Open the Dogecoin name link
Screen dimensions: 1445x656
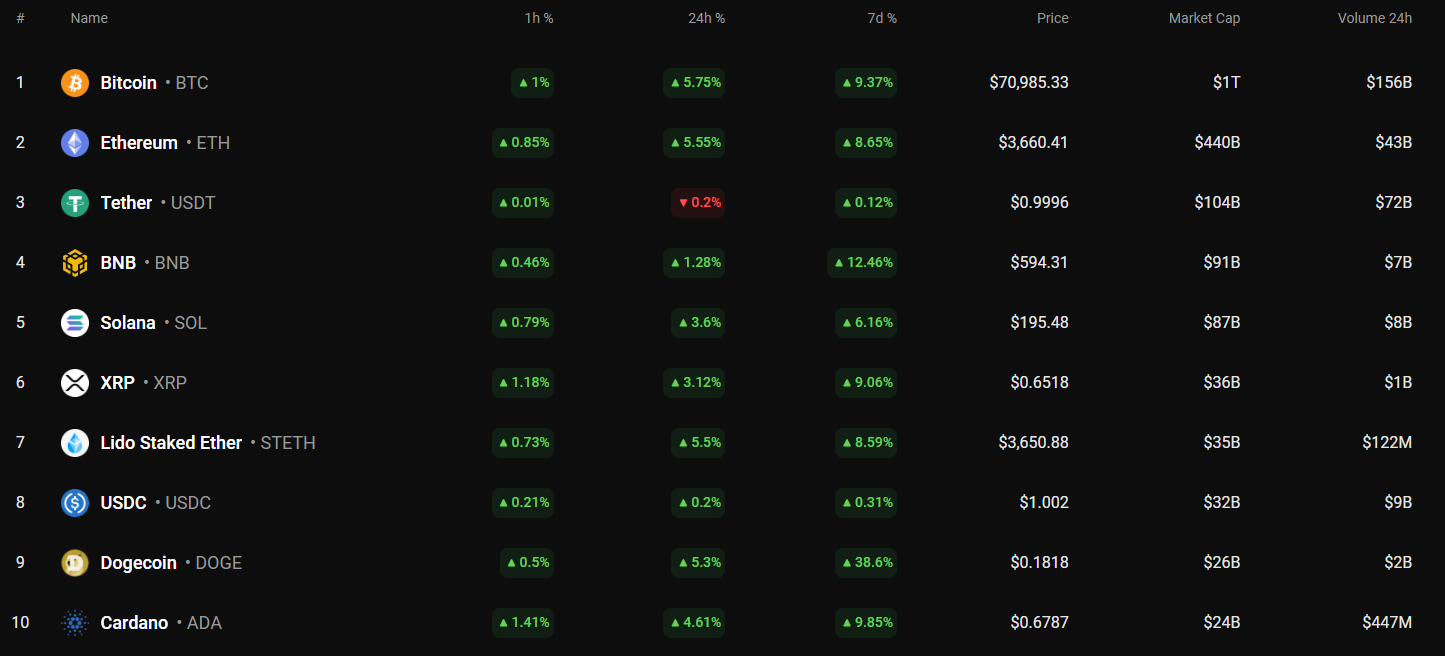(138, 563)
